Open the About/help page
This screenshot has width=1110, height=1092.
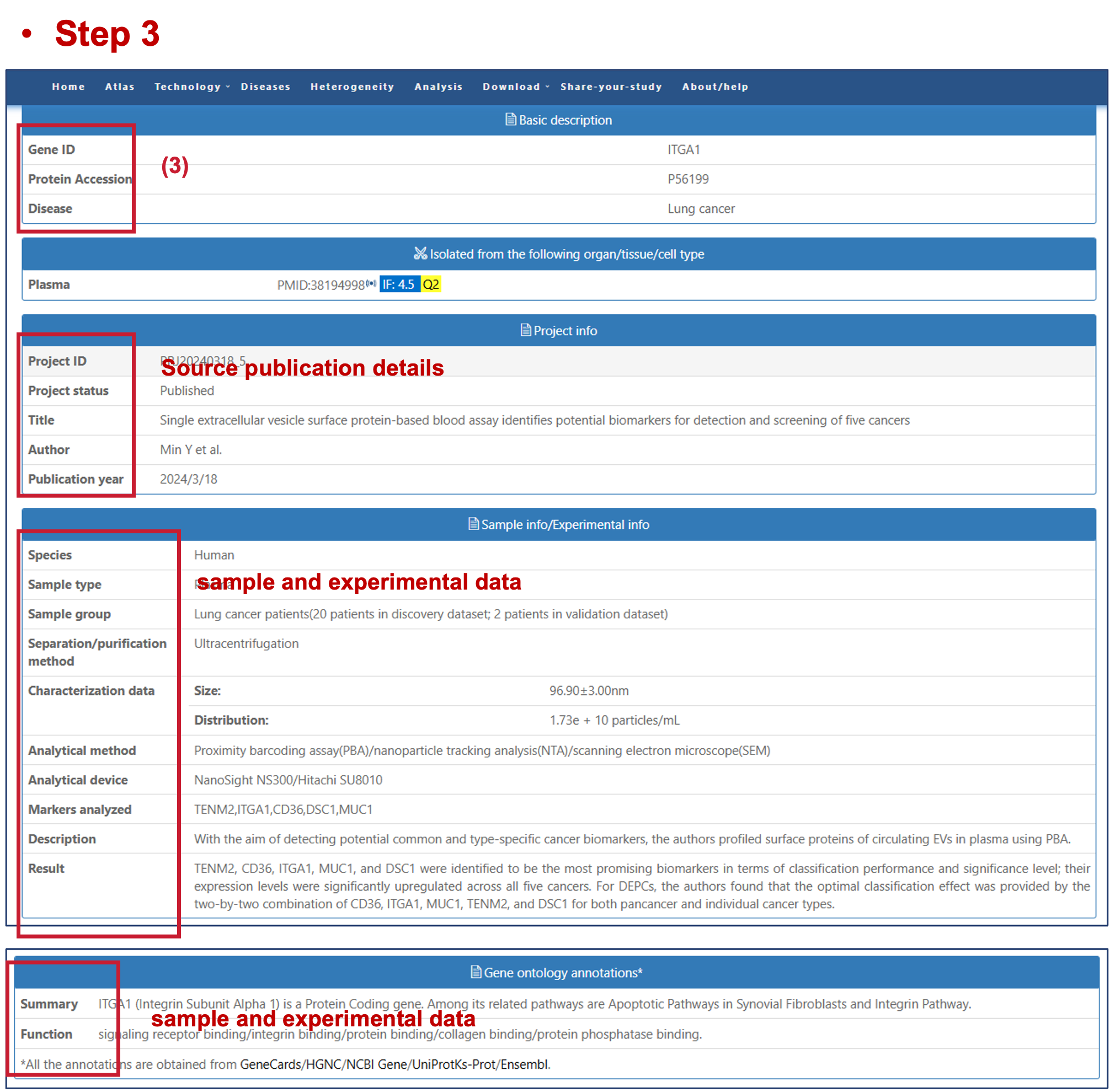click(715, 87)
